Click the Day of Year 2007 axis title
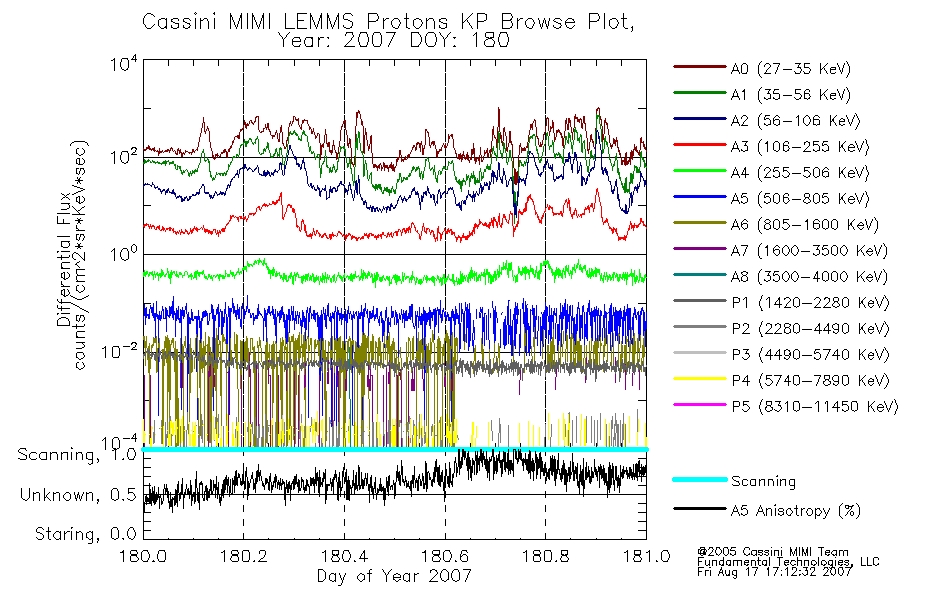Viewport: 950px width, 600px height. pyautogui.click(x=394, y=576)
